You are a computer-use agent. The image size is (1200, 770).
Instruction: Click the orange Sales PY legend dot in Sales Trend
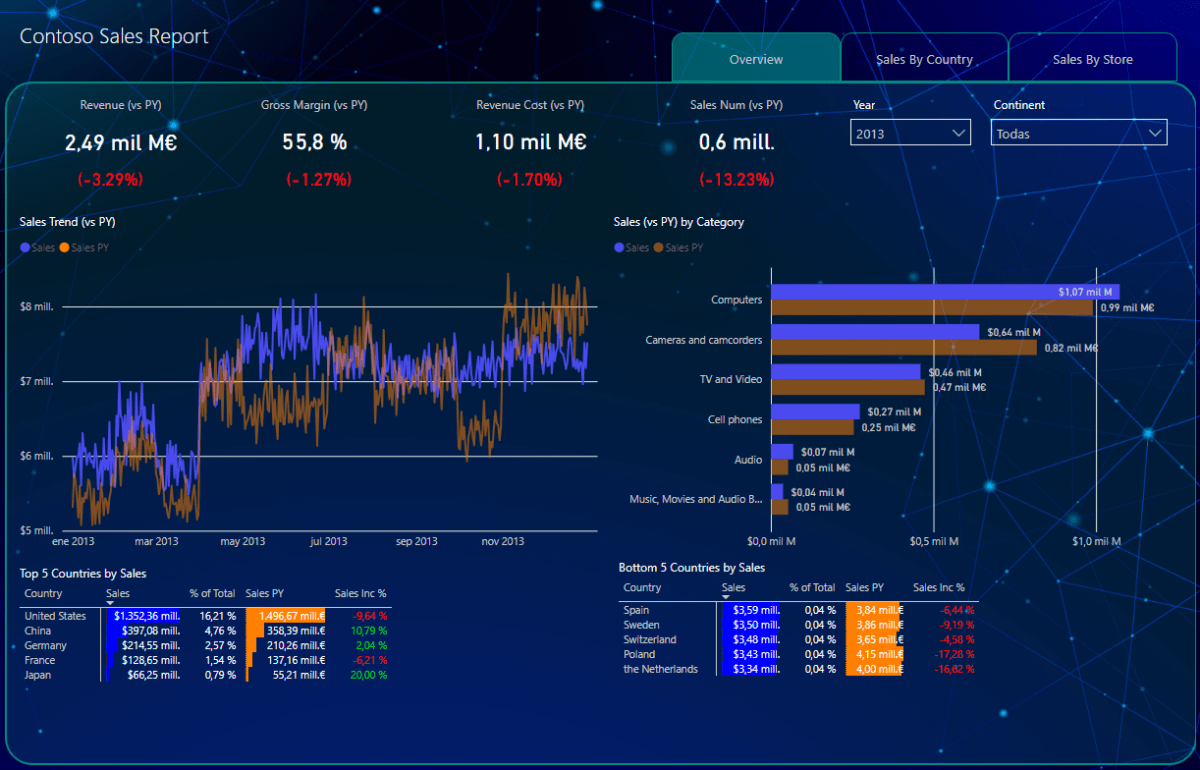tap(65, 248)
